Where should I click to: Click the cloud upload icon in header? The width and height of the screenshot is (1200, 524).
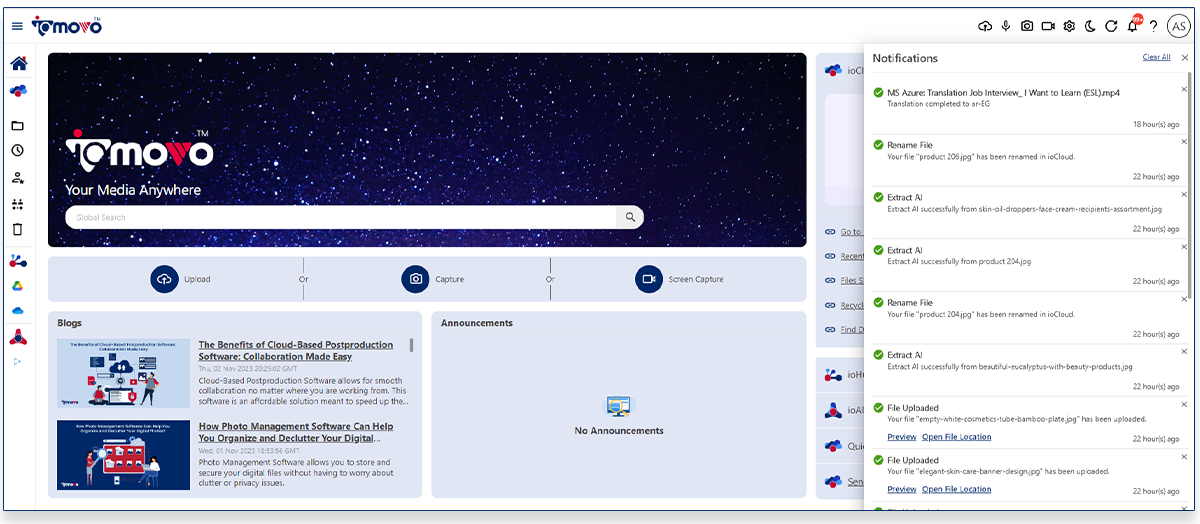coord(985,26)
